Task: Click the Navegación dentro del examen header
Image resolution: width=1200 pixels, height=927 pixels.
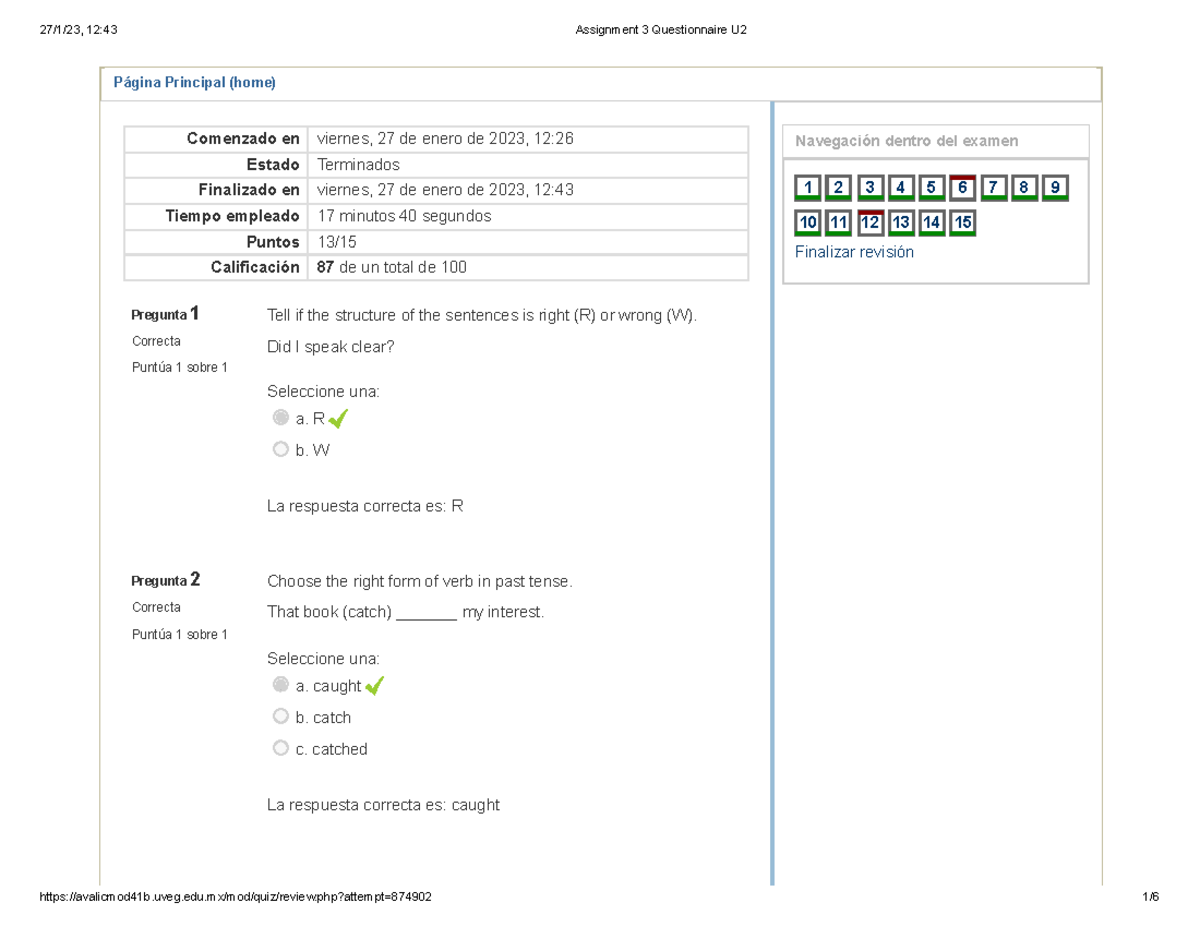Action: tap(906, 141)
